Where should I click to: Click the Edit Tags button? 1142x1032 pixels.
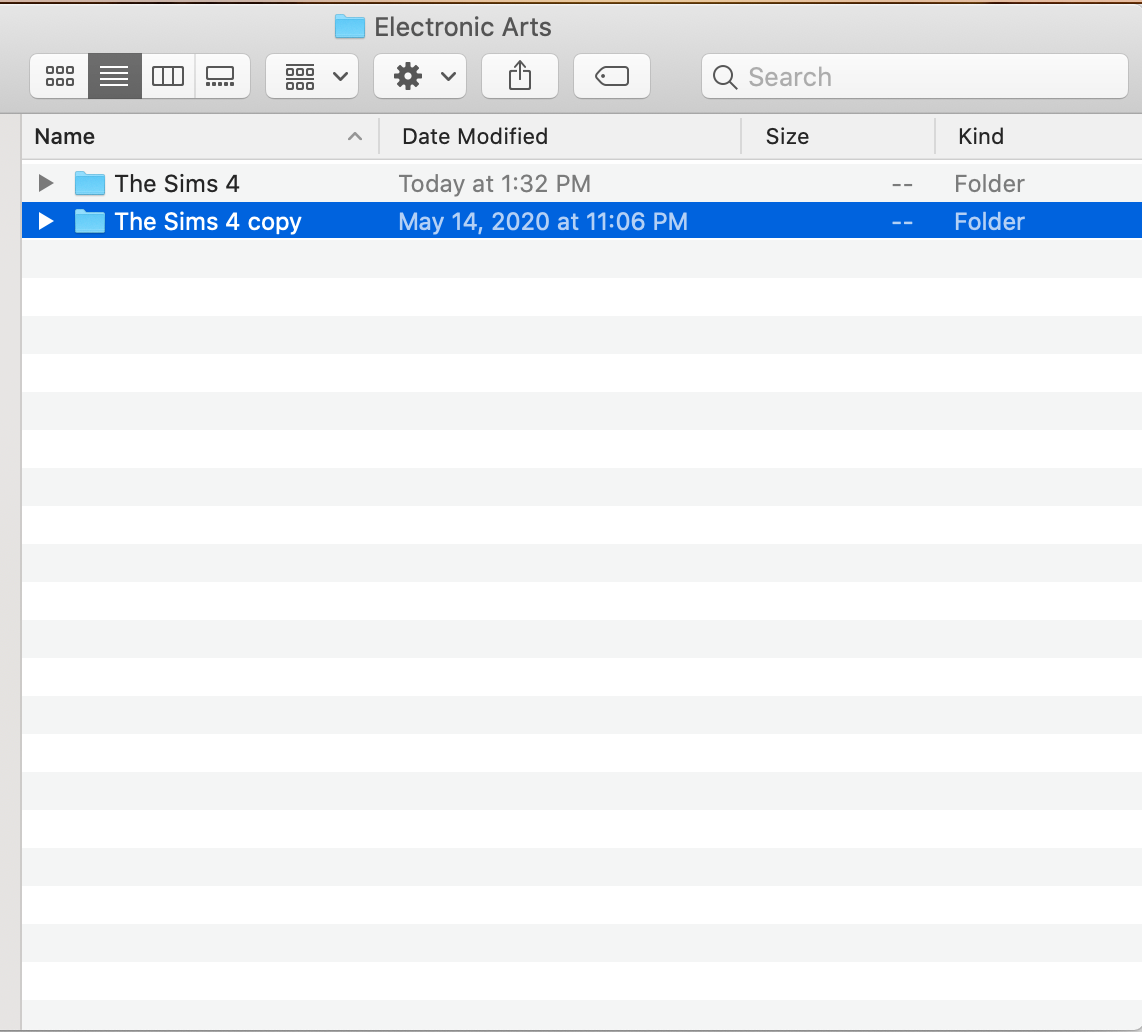(x=611, y=76)
